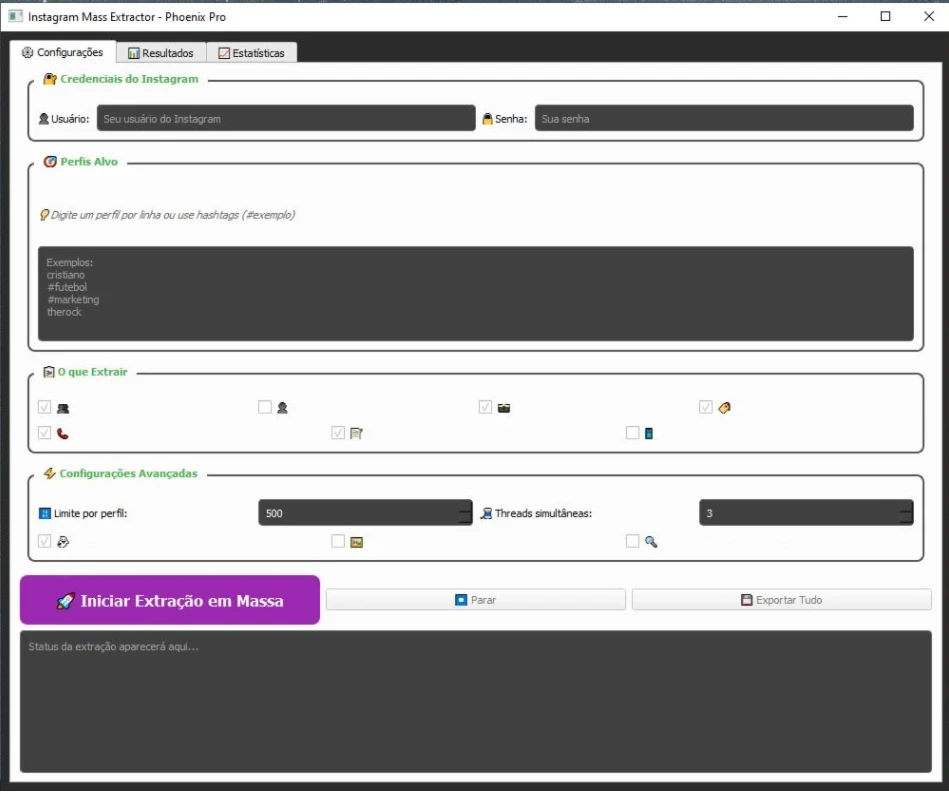Viewport: 949px width, 794px height.
Task: Click into the Senha password field
Action: (x=724, y=119)
